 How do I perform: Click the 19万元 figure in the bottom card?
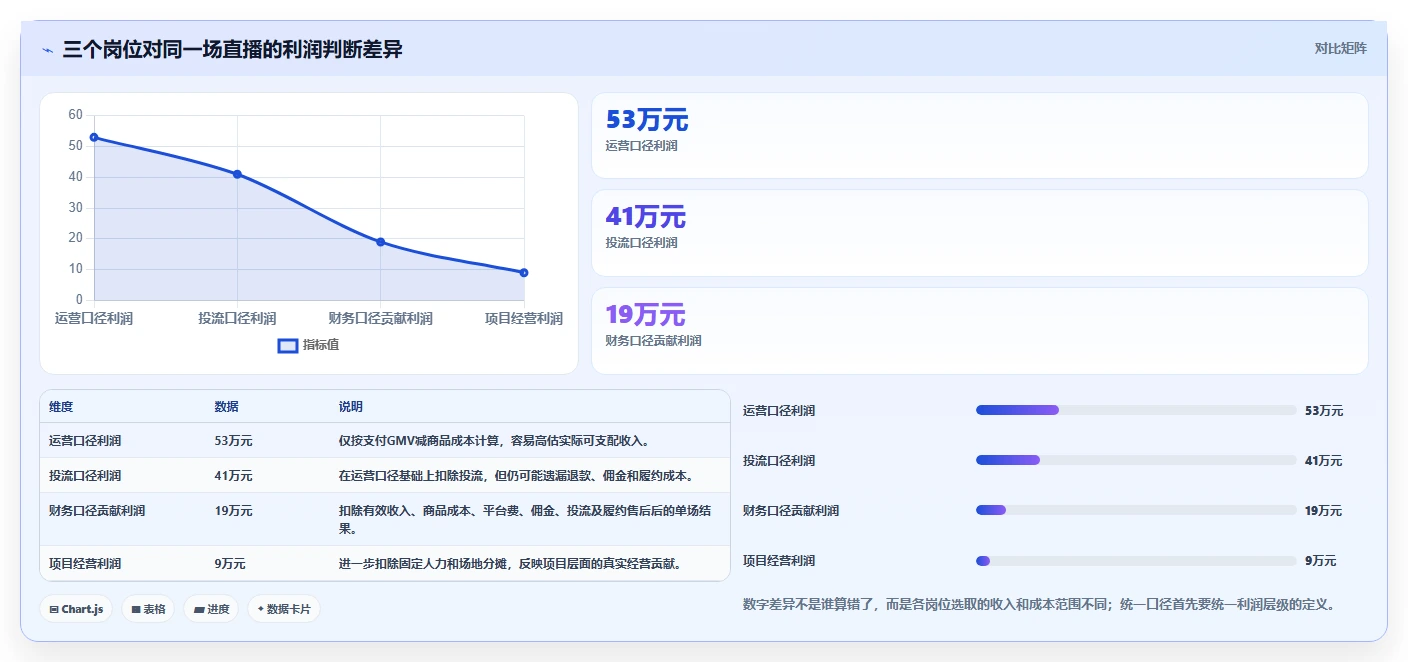point(645,315)
